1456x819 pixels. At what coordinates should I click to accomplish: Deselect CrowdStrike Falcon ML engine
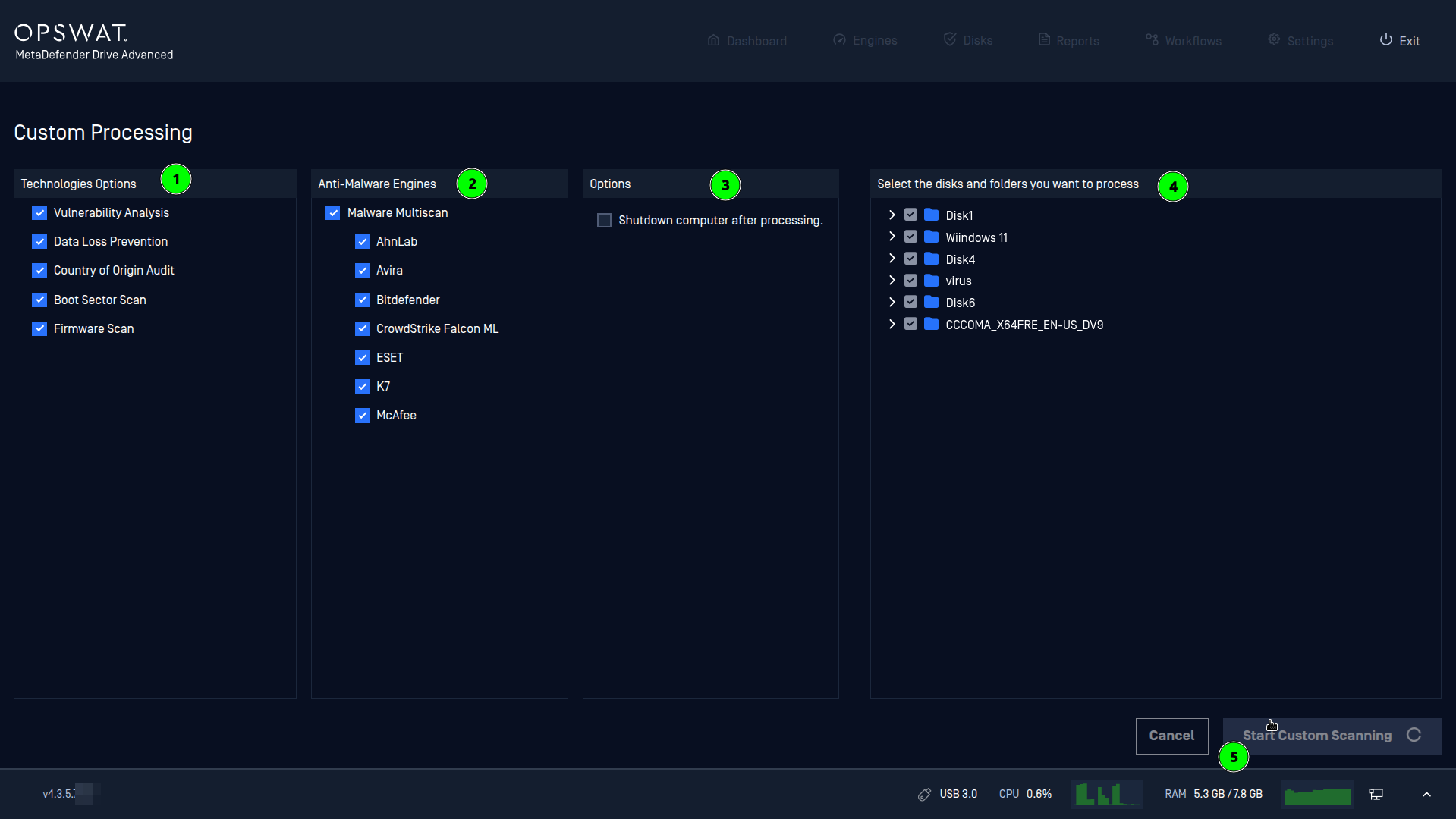(362, 329)
